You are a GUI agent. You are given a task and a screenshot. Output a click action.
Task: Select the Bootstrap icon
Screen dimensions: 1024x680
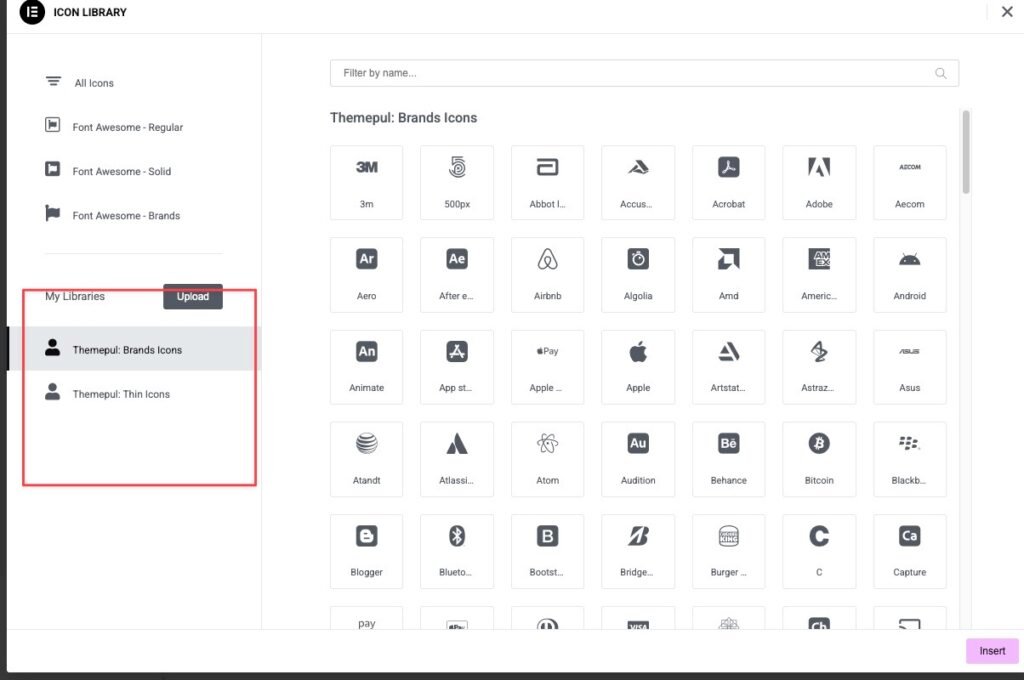547,551
